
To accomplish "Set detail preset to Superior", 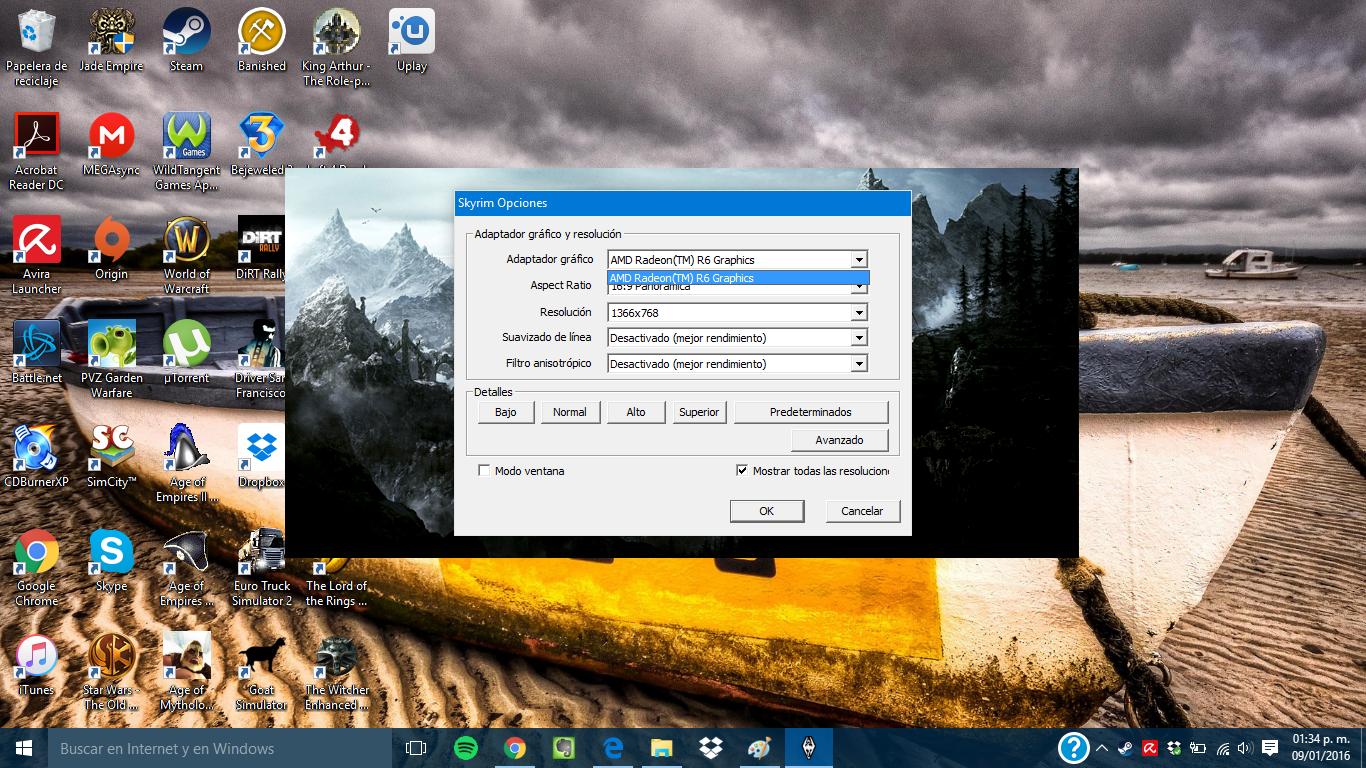I will [x=699, y=412].
